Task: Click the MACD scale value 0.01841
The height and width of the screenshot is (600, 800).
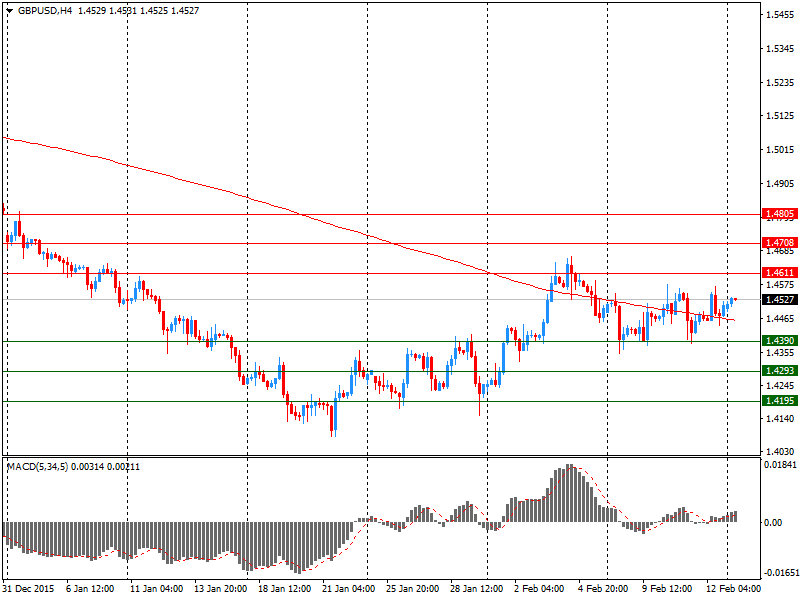Action: 780,464
